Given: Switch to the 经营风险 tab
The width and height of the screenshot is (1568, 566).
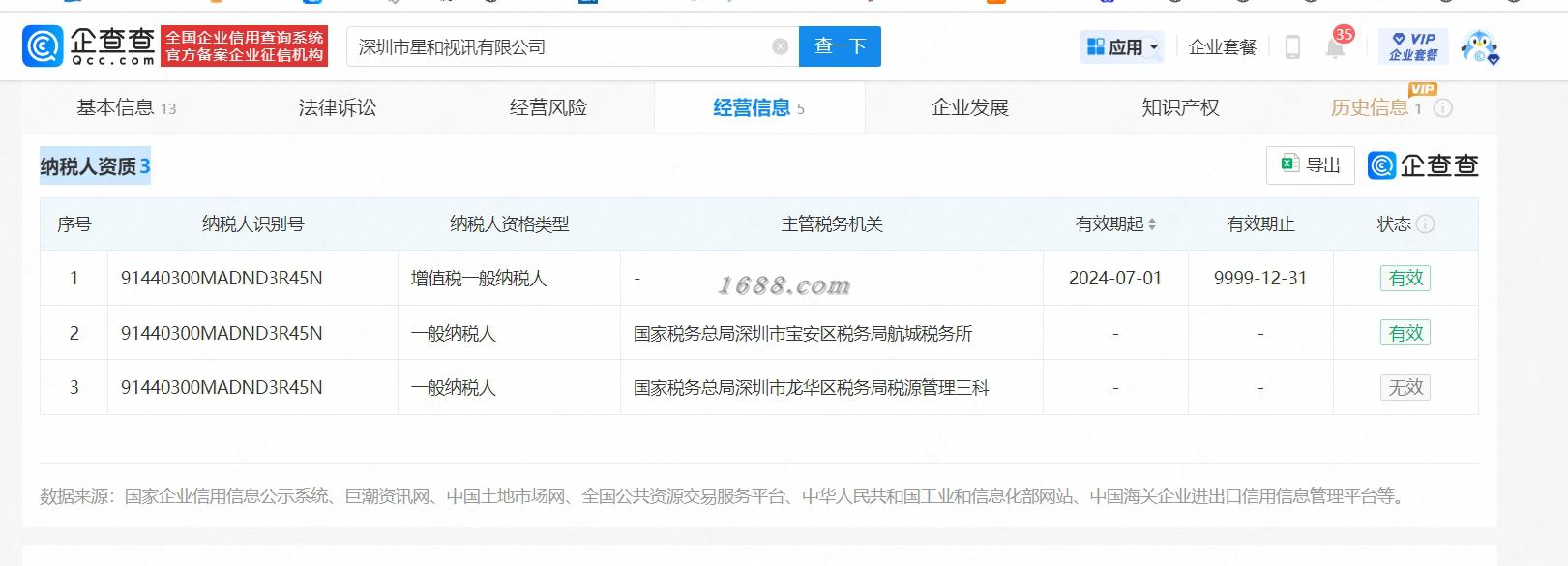Looking at the screenshot, I should (548, 107).
